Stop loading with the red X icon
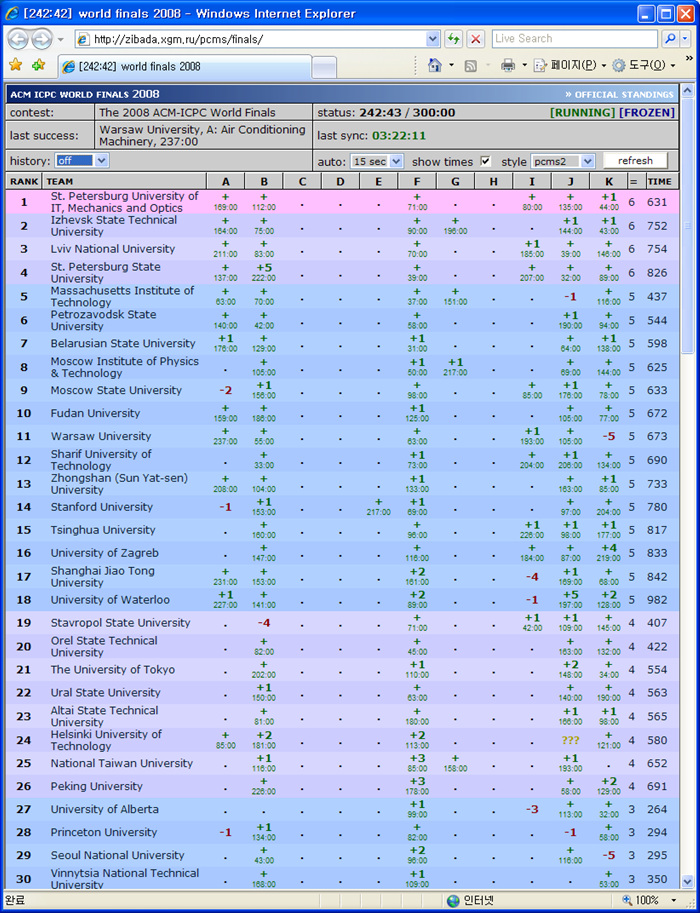The image size is (700, 913). point(476,39)
